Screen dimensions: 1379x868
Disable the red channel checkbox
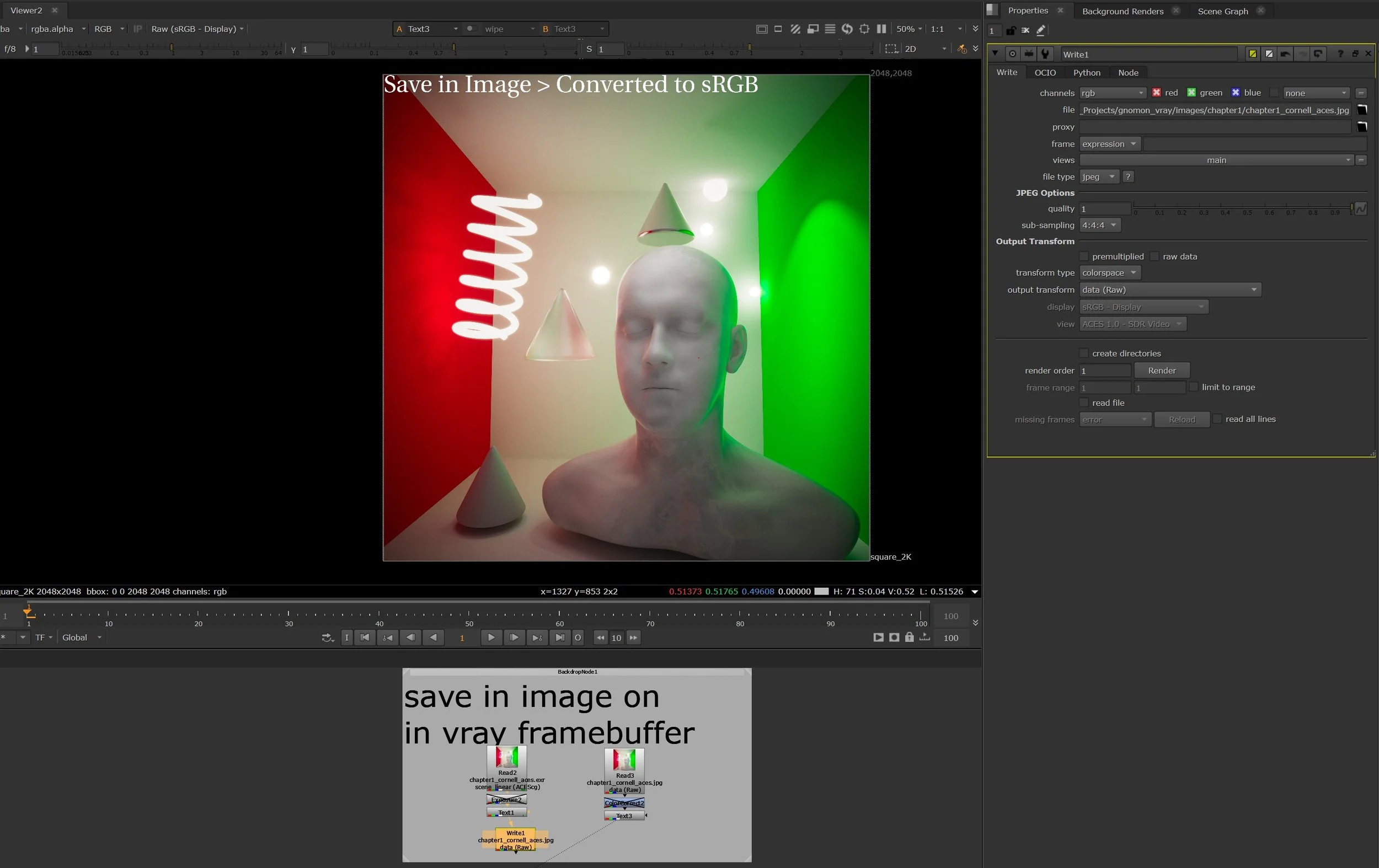pos(1157,92)
